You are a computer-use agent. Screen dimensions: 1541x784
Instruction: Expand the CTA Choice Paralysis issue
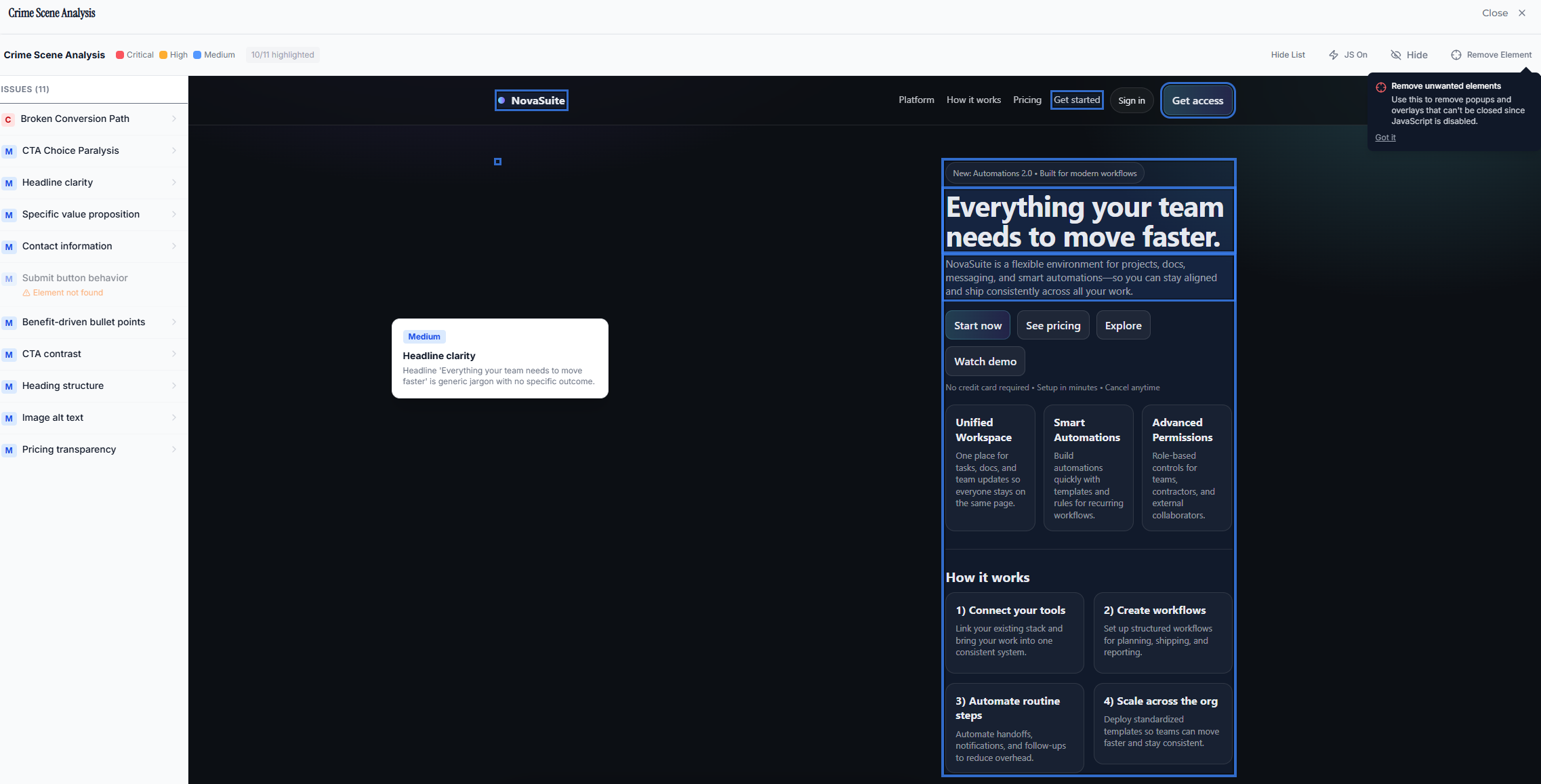click(174, 150)
